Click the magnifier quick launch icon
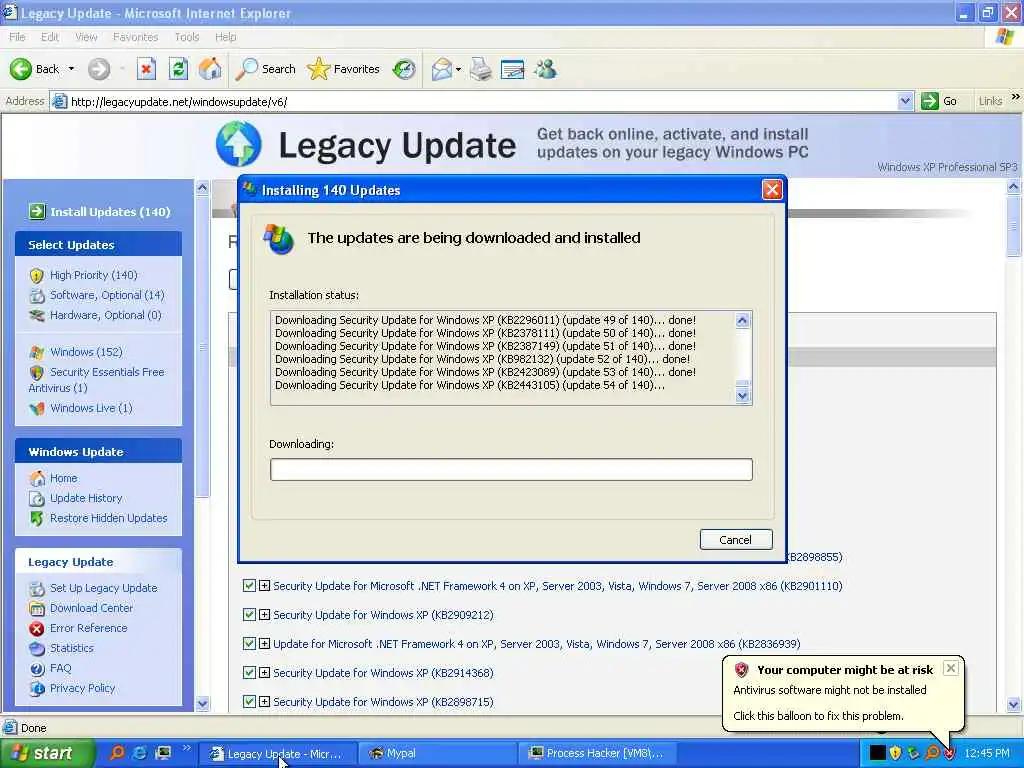The image size is (1024, 768). tap(118, 753)
